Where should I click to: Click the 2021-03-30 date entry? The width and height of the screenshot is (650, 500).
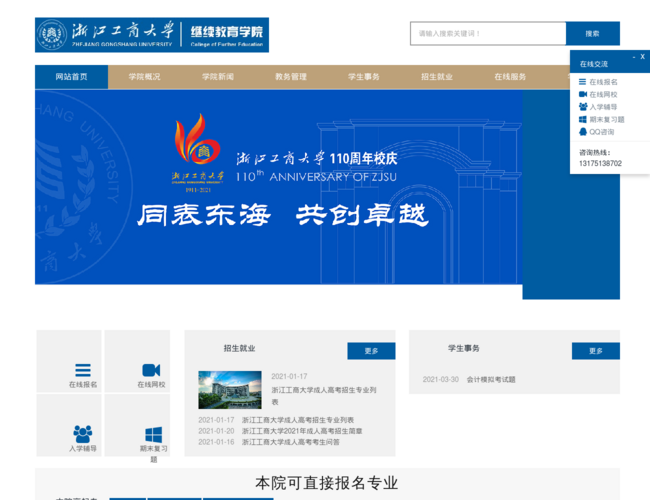pos(441,379)
